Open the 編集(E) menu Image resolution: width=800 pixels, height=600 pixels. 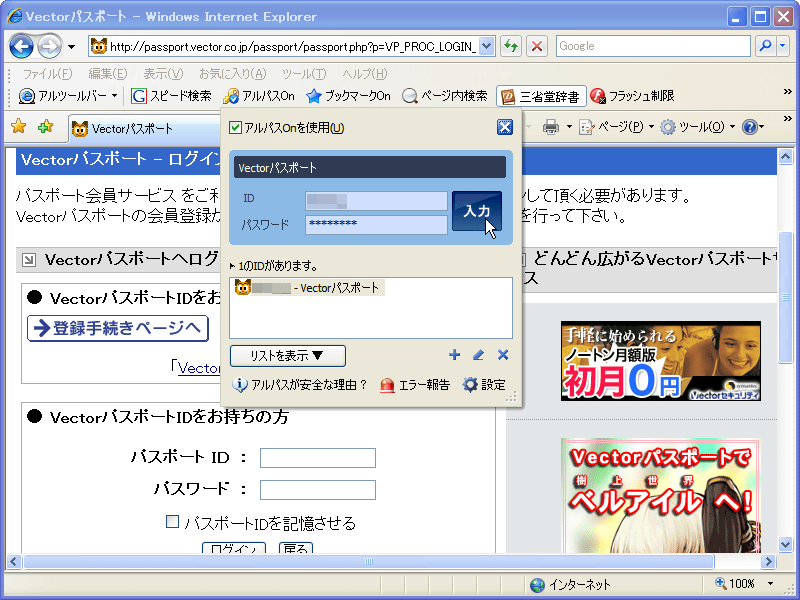click(108, 73)
